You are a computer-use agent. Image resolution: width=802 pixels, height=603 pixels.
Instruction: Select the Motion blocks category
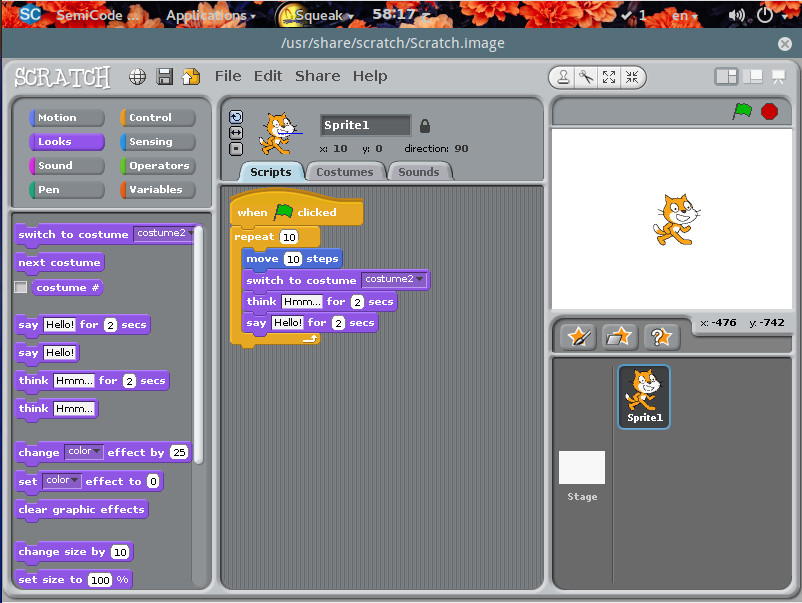pos(67,118)
